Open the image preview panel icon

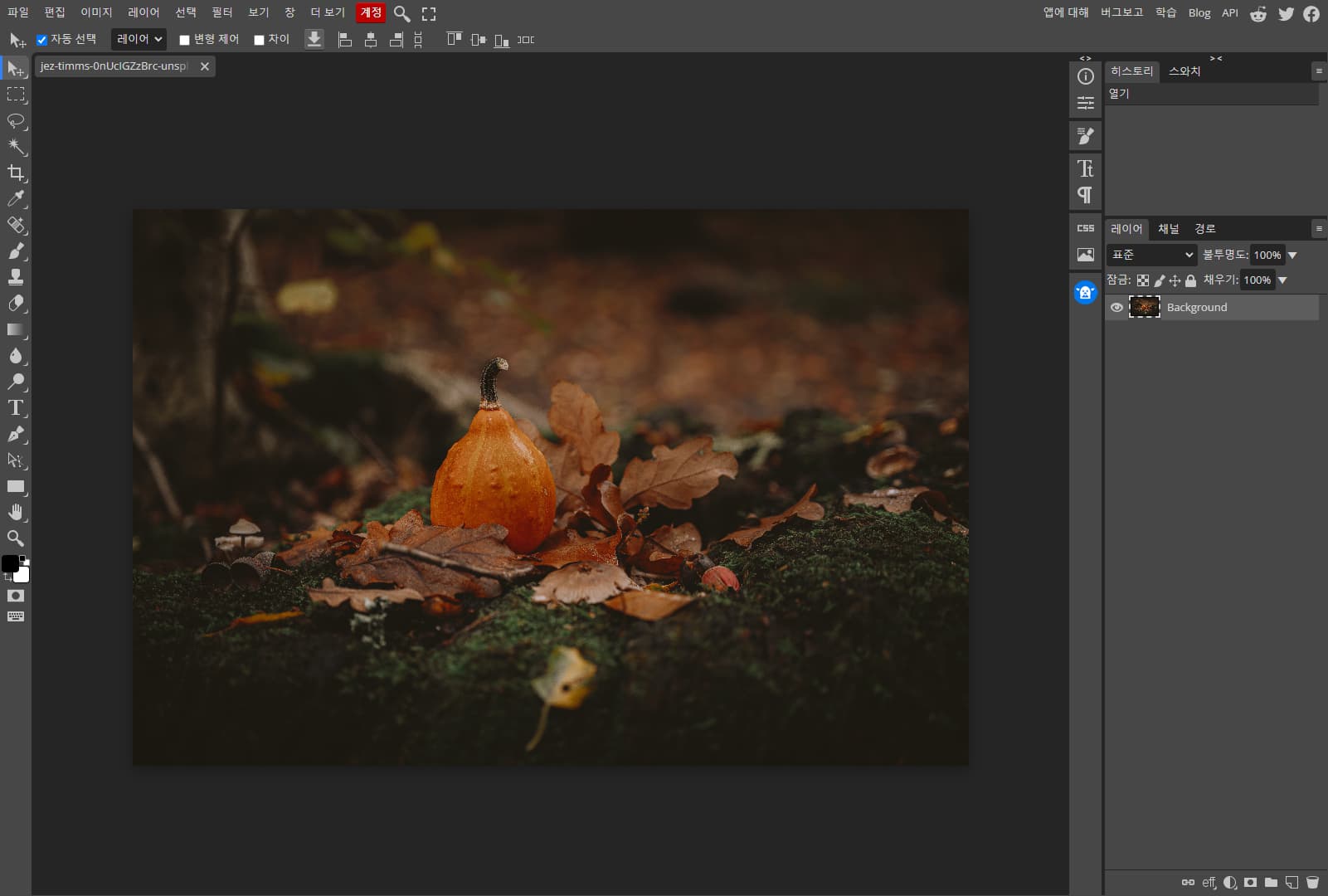pos(1085,255)
